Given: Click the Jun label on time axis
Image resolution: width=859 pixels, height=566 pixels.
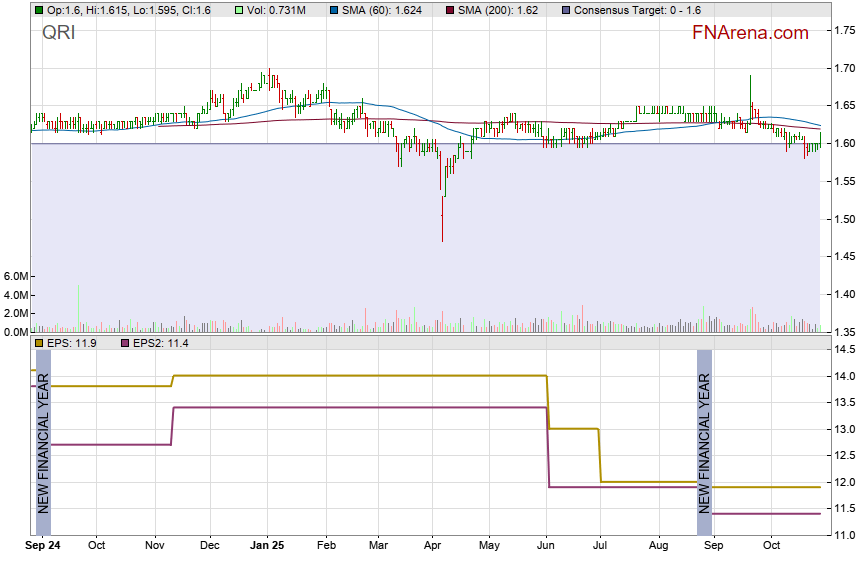Looking at the screenshot, I should [546, 547].
